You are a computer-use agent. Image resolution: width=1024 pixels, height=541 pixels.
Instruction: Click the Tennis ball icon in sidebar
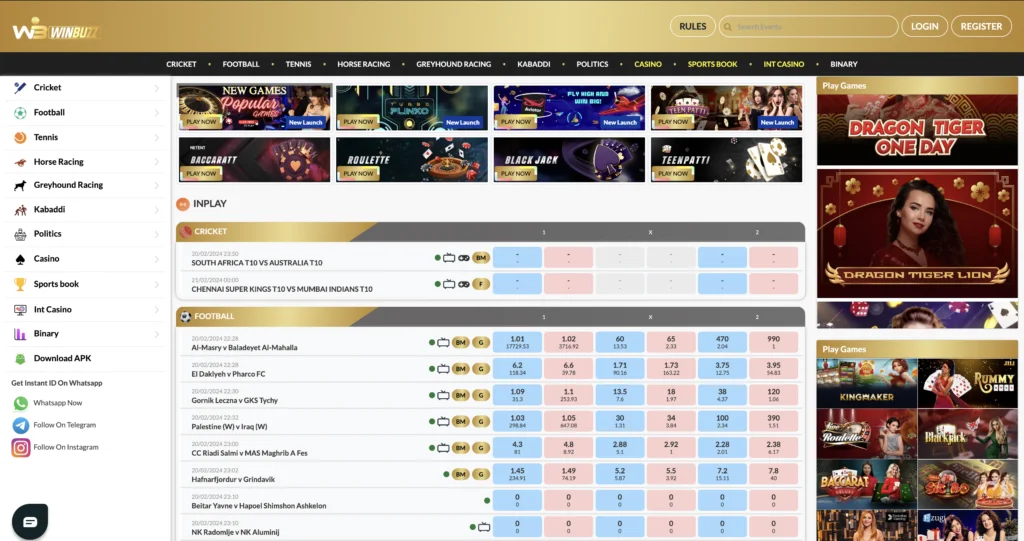point(20,137)
